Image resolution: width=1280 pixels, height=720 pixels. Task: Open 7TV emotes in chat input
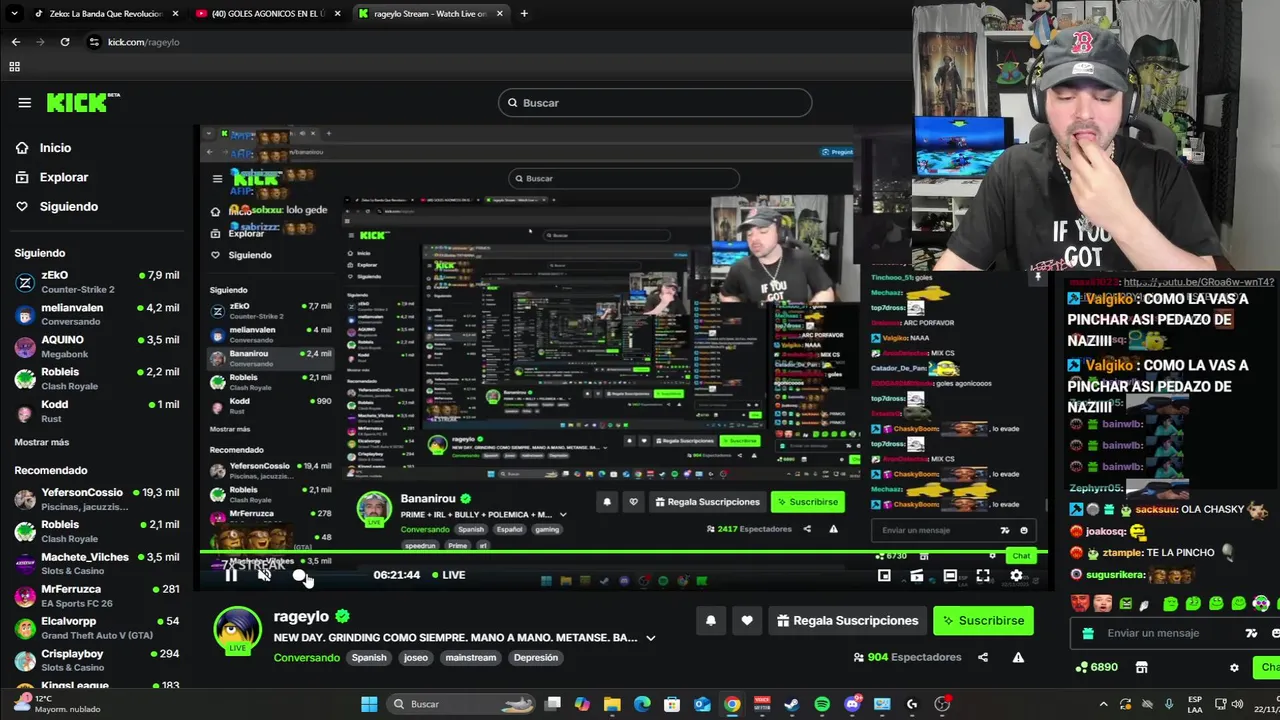[x=1251, y=633]
